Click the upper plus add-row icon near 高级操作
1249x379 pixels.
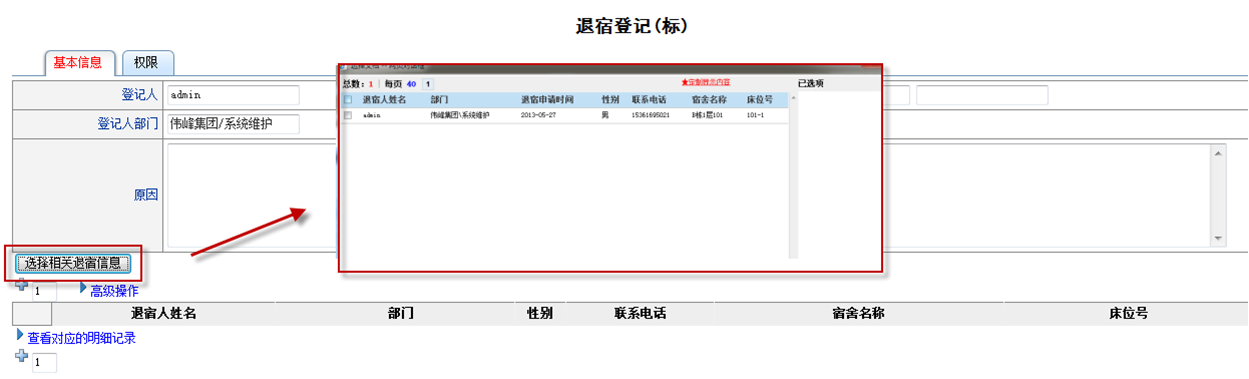[x=22, y=286]
